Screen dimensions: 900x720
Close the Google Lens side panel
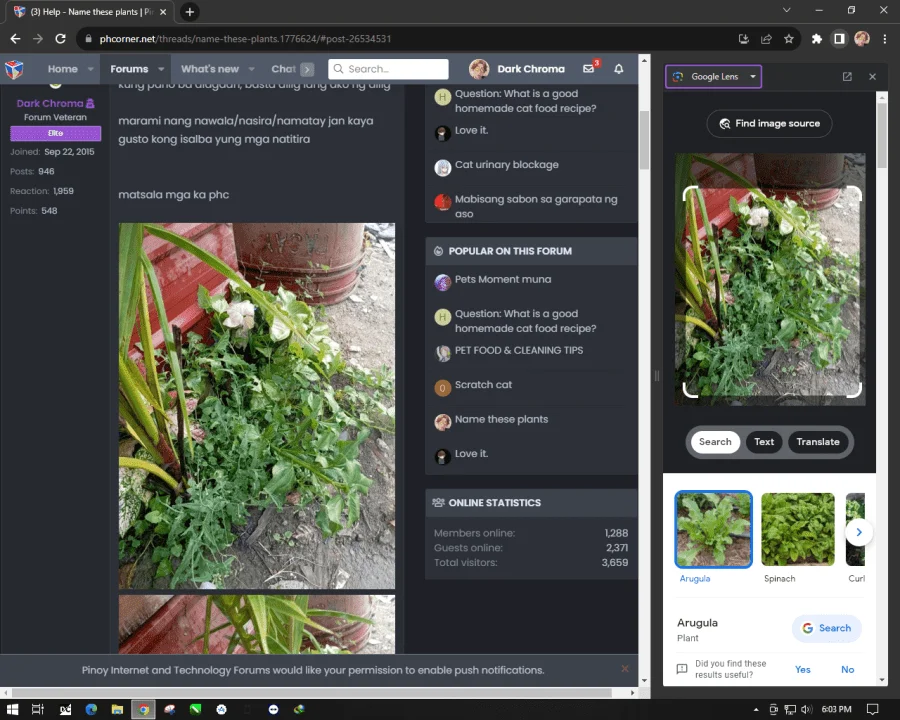pos(872,76)
